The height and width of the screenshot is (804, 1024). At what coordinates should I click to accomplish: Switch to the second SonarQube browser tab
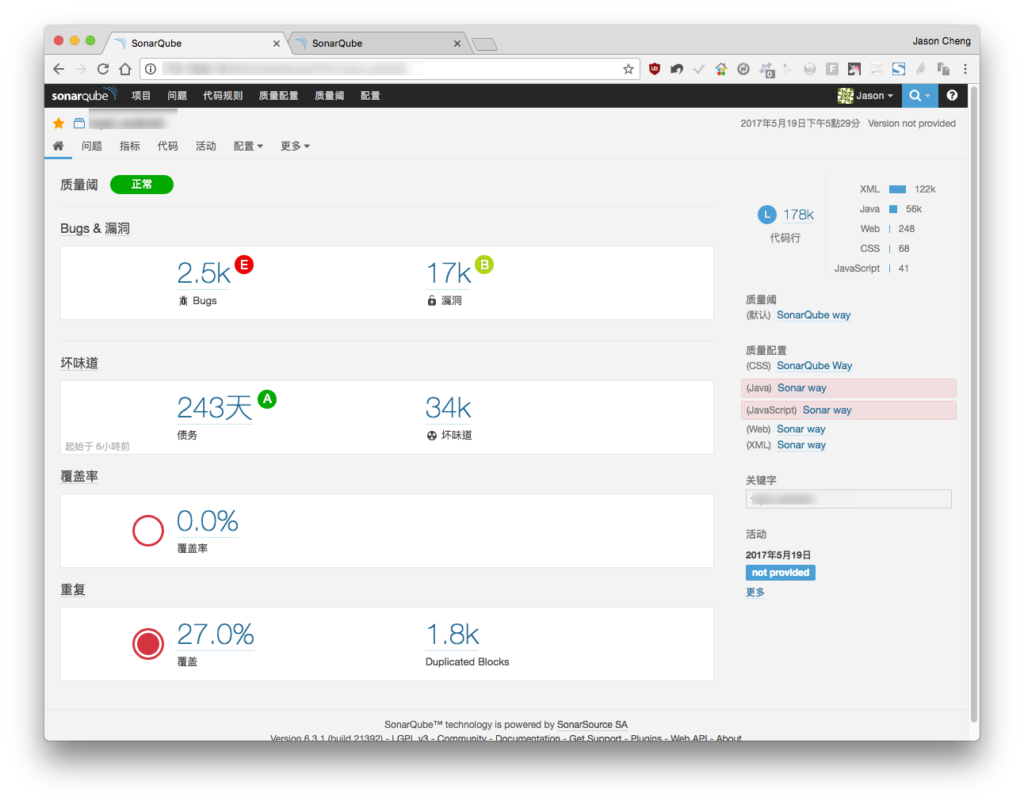[x=377, y=43]
